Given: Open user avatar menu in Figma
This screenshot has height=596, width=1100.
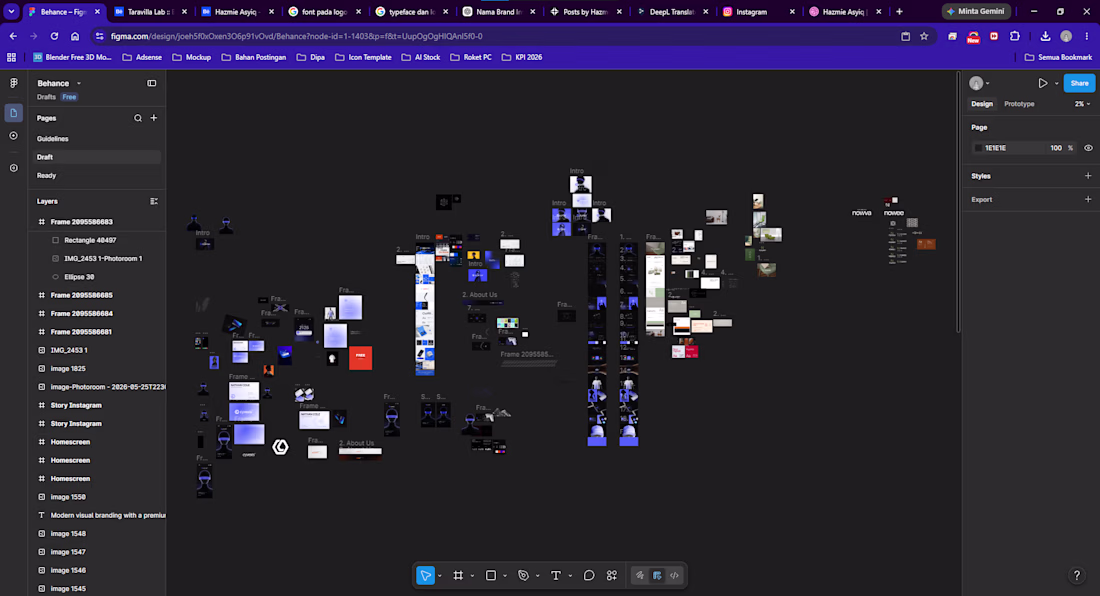Looking at the screenshot, I should [x=979, y=83].
